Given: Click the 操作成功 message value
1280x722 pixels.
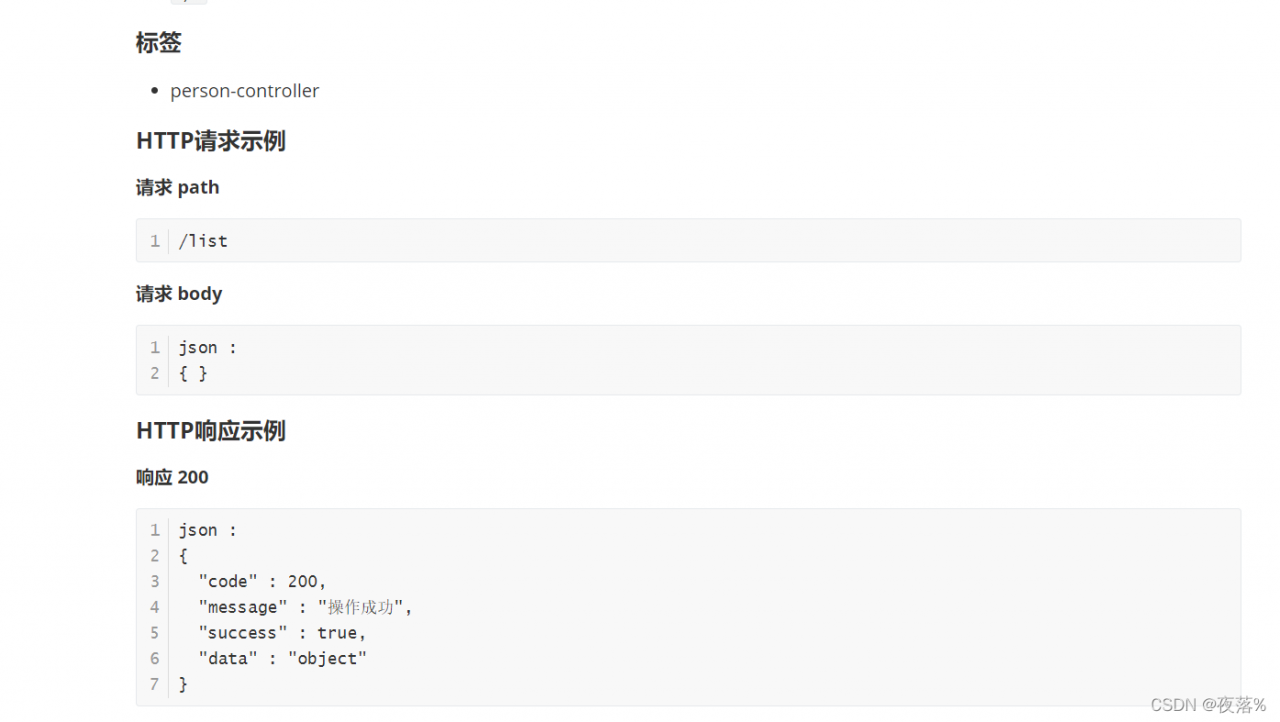Looking at the screenshot, I should [x=361, y=607].
